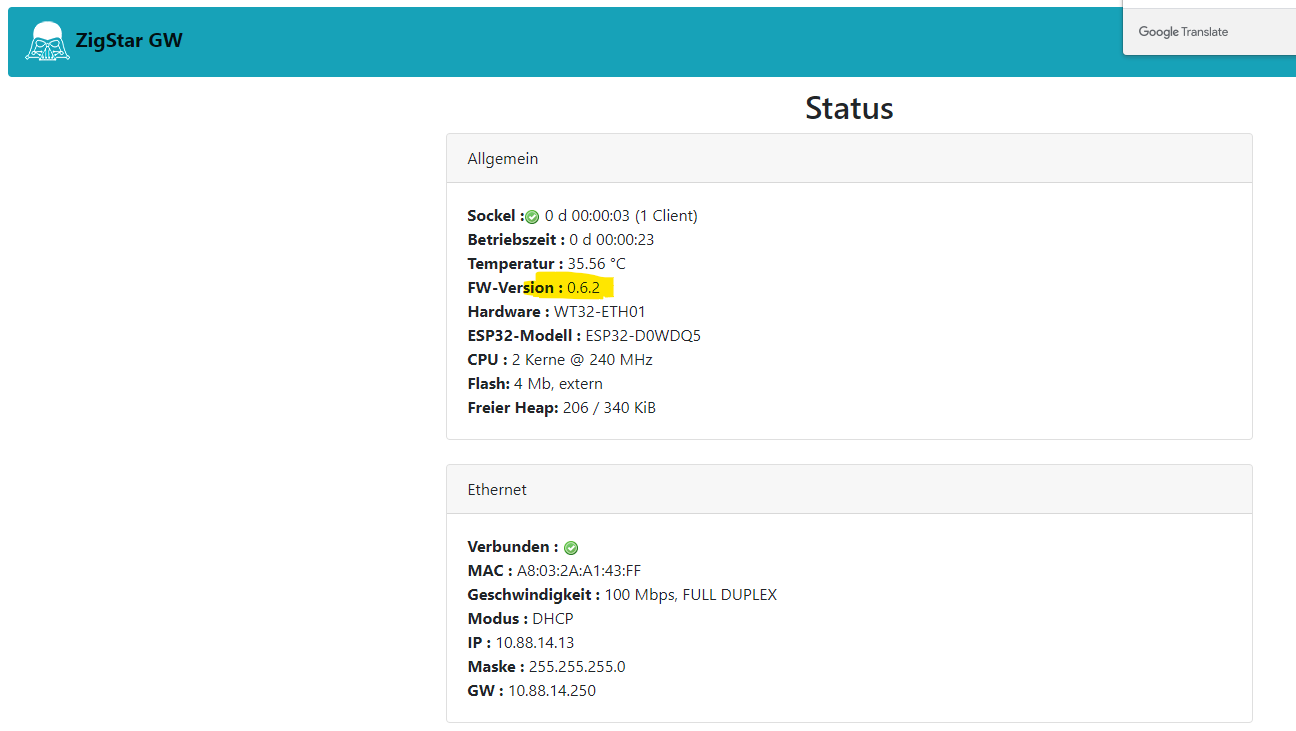This screenshot has height=731, width=1296.
Task: Click the green Sockel status check icon
Action: pos(532,217)
